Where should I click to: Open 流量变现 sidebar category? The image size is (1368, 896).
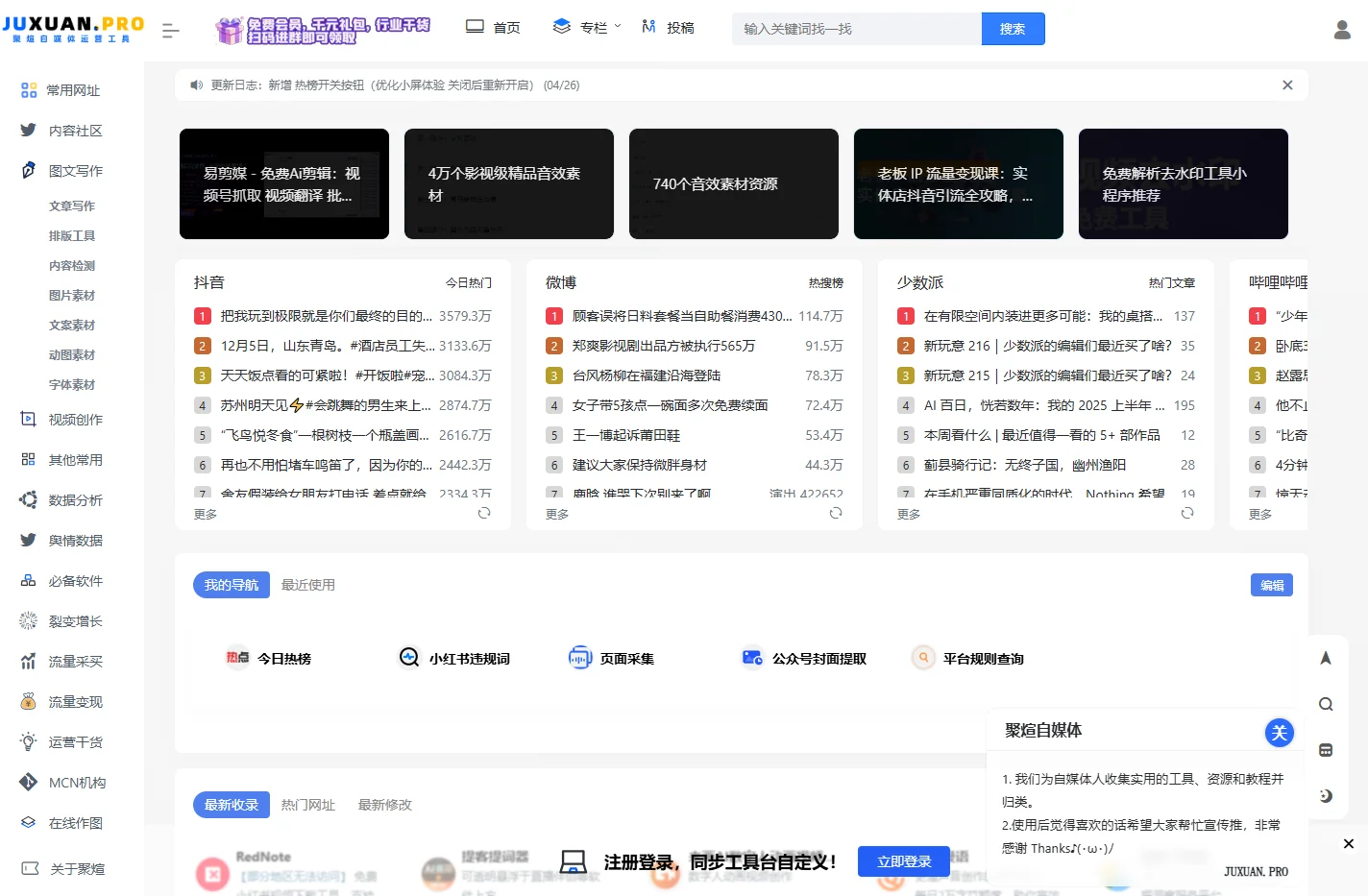click(73, 702)
